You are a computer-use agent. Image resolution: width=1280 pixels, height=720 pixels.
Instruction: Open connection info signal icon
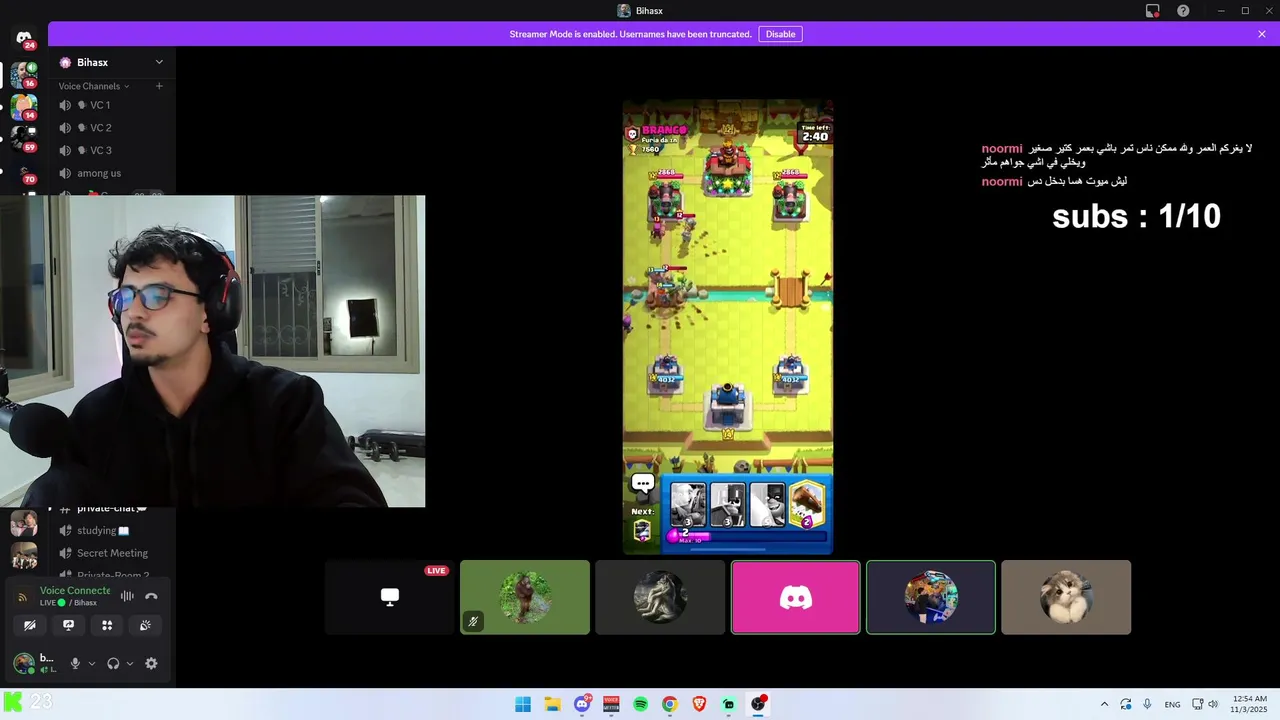[23, 597]
